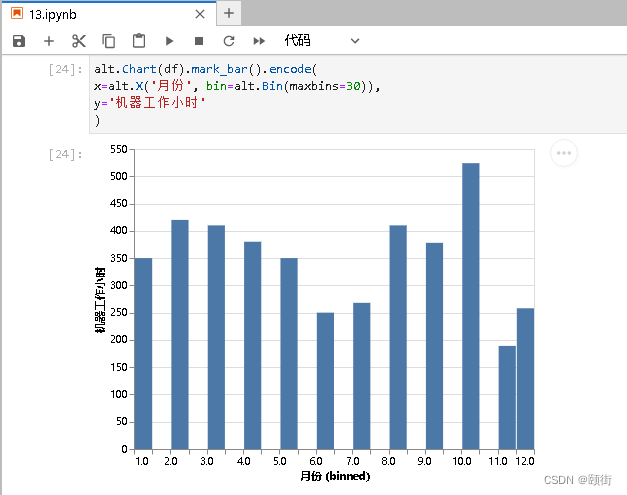Image resolution: width=627 pixels, height=495 pixels.
Task: Open a new launcher tab
Action: click(229, 14)
